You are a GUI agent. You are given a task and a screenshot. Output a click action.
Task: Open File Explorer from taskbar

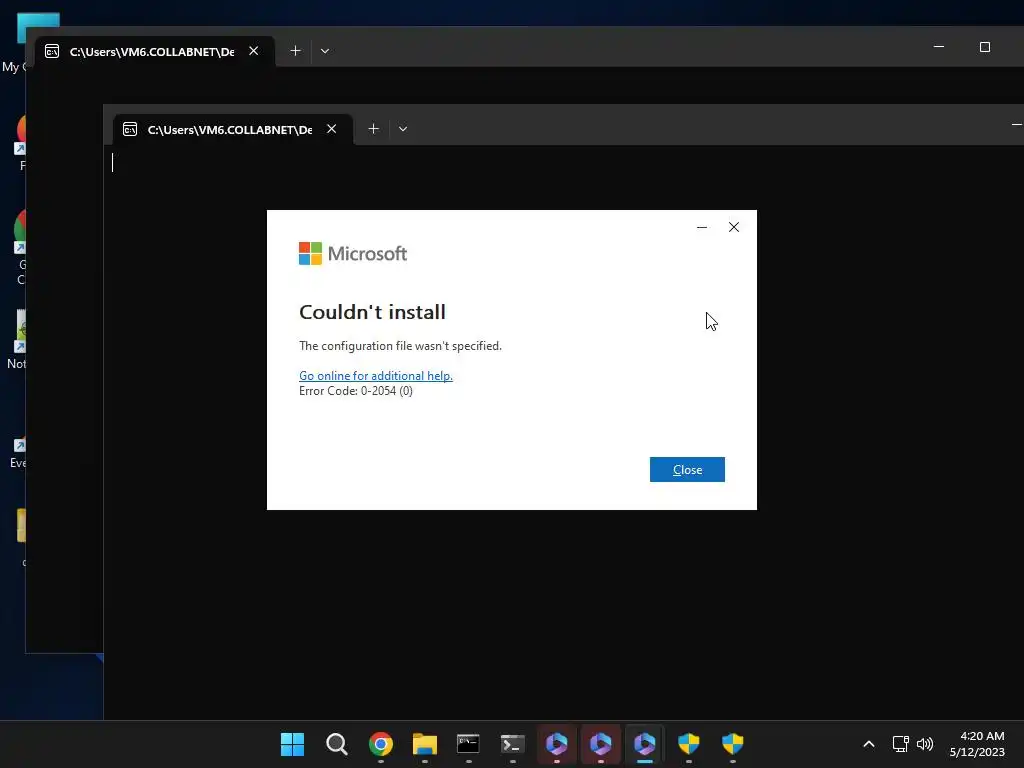click(424, 744)
